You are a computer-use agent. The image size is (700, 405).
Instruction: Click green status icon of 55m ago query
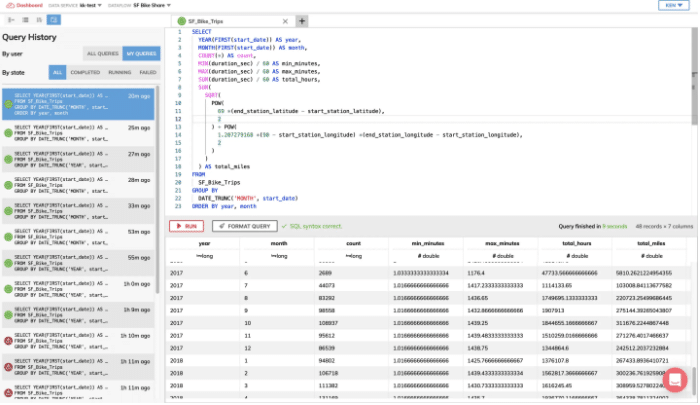(8, 263)
